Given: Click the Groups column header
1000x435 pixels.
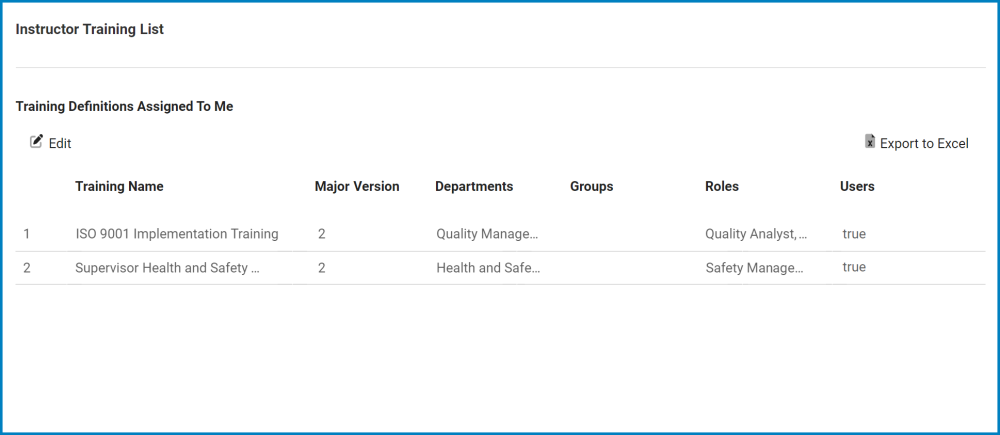Looking at the screenshot, I should (591, 186).
